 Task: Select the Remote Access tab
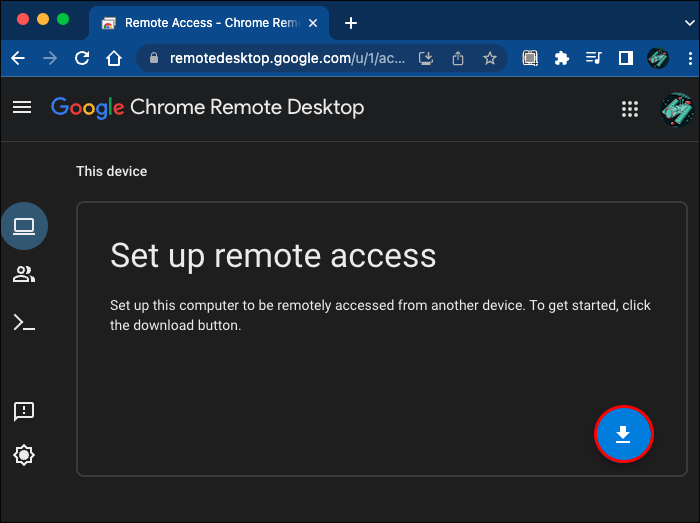pos(200,22)
